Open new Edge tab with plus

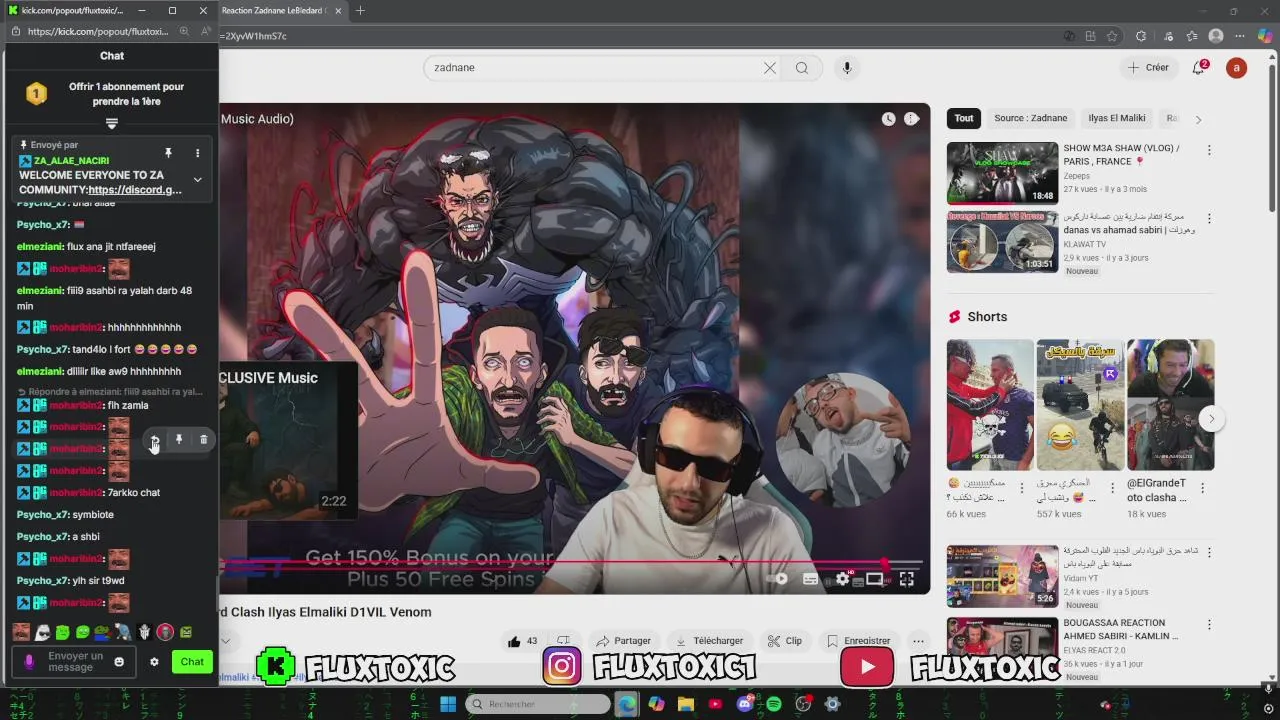click(360, 11)
